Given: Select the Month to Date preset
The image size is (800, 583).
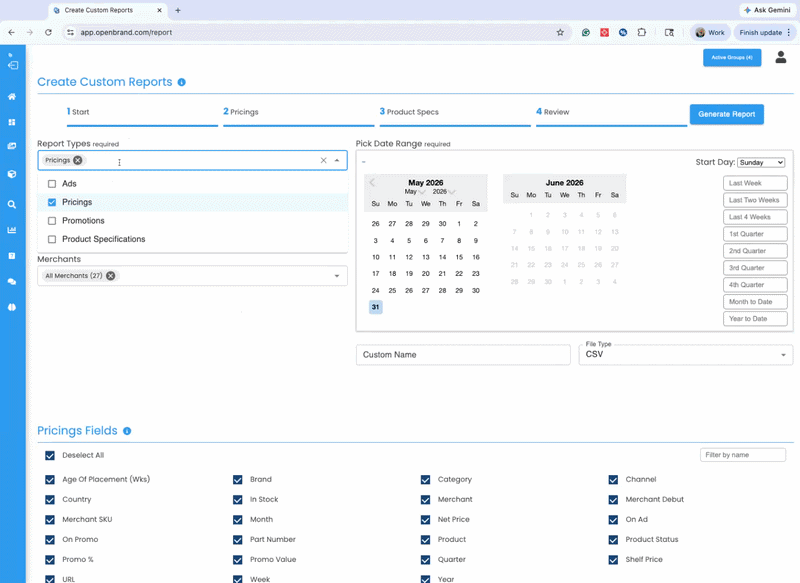Looking at the screenshot, I should click(755, 302).
